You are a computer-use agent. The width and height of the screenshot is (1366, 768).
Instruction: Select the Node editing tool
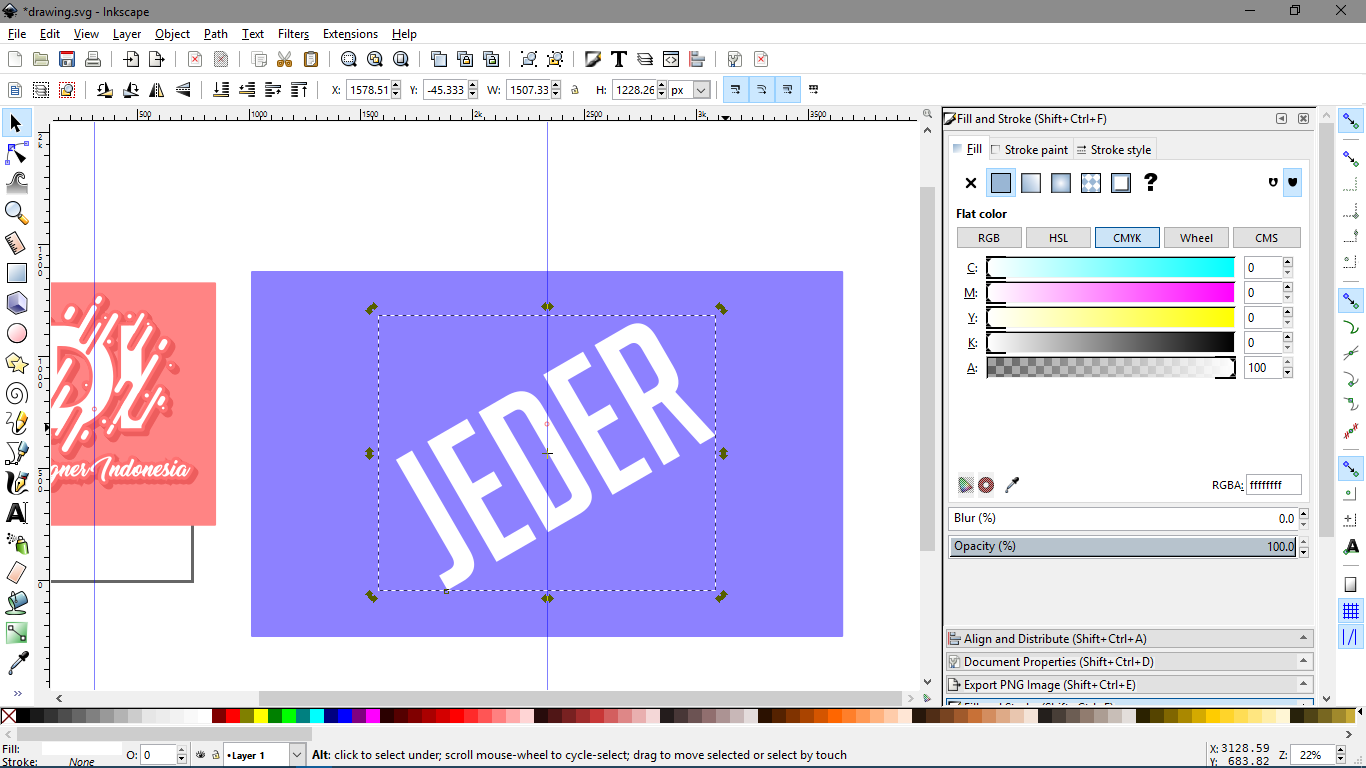(15, 153)
